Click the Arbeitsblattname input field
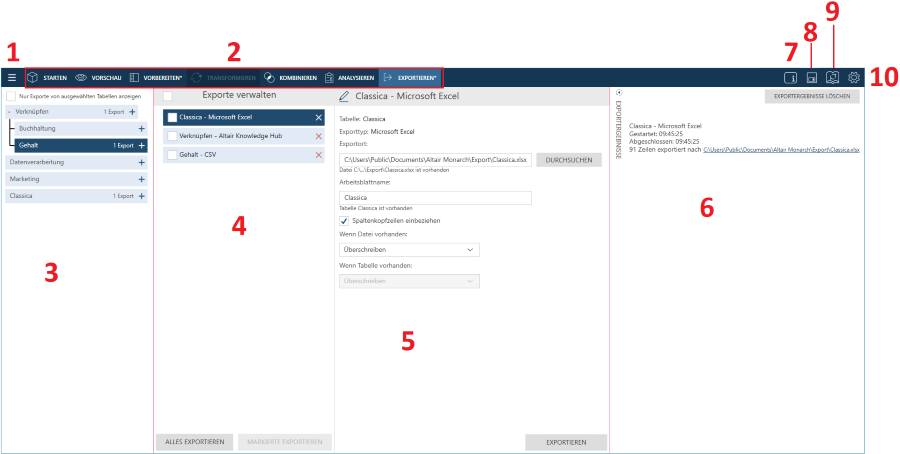 (435, 198)
